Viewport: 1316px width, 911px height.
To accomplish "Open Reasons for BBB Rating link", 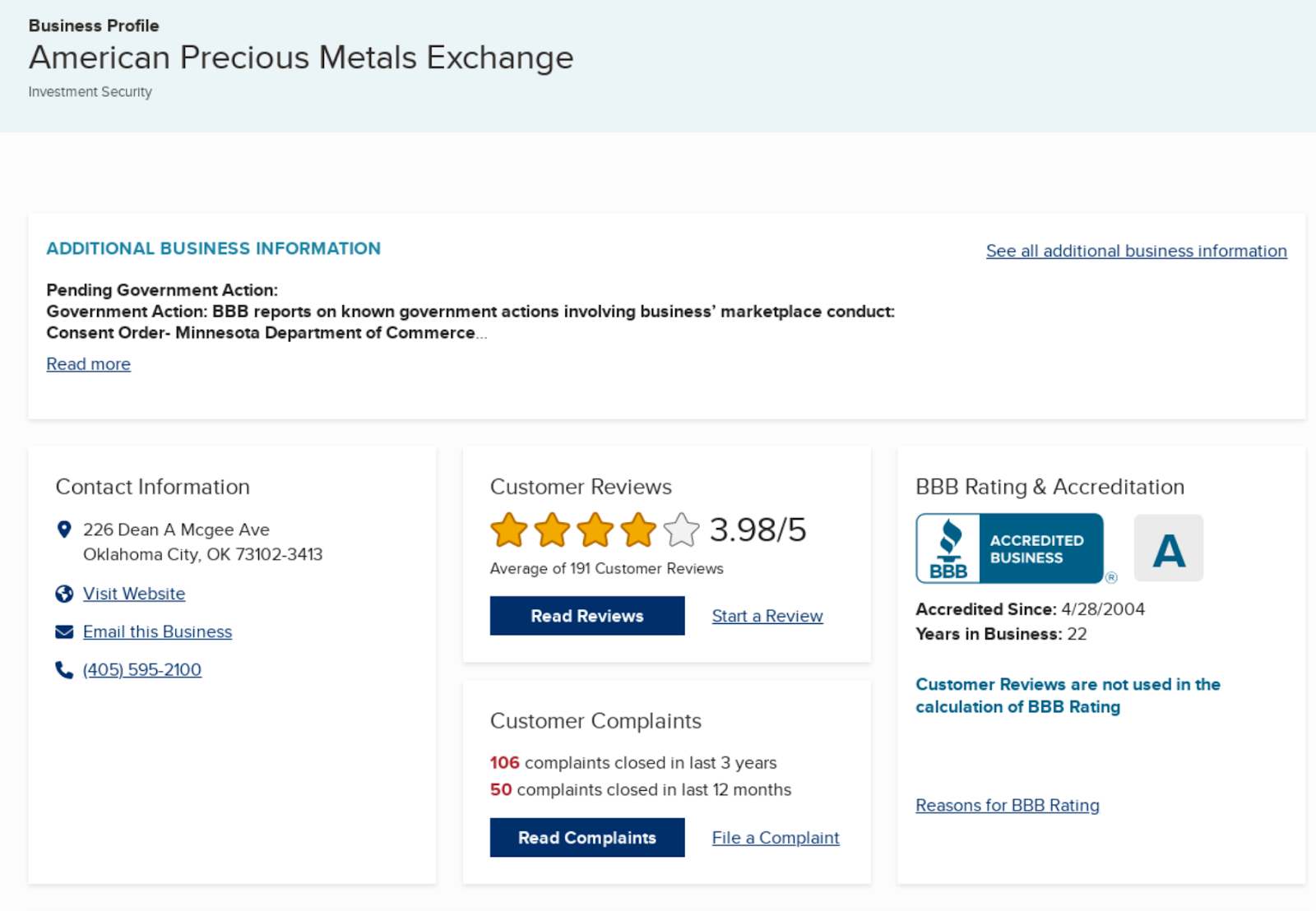I will [x=1007, y=806].
